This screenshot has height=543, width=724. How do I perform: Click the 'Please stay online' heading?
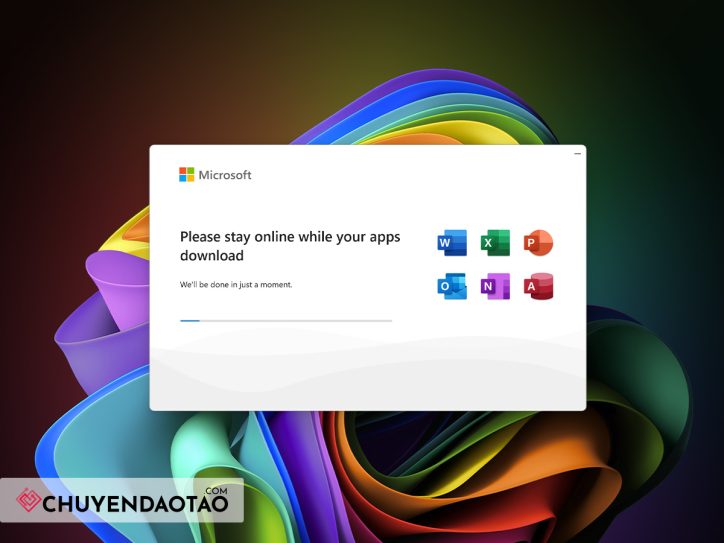[290, 246]
